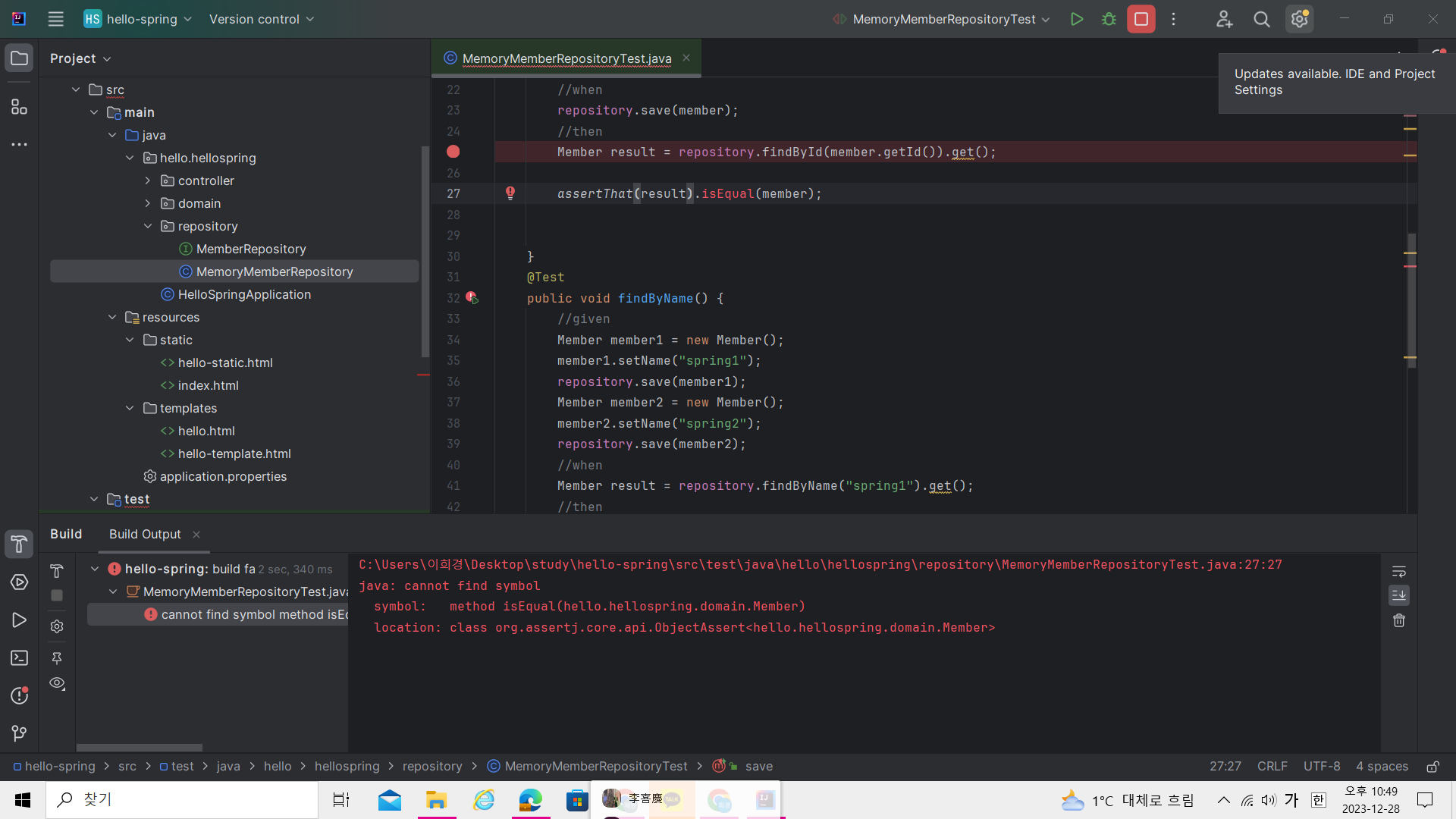Expand the controller package
1456x819 pixels.
point(148,180)
